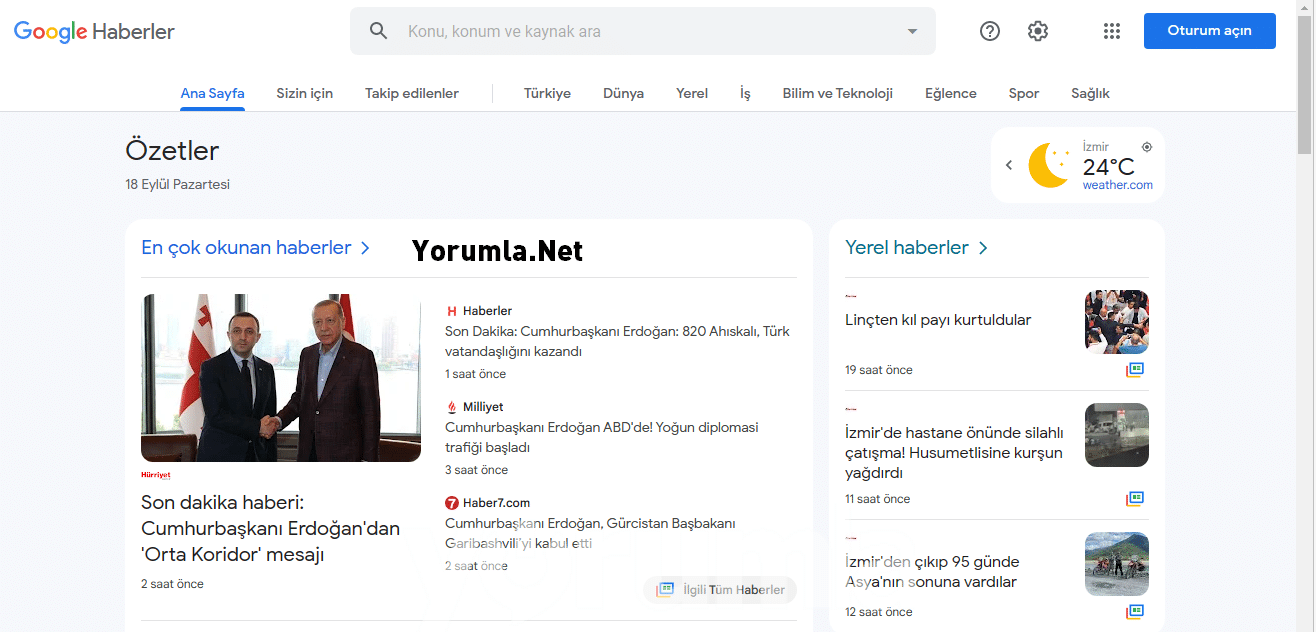Open the Sağlık tab
This screenshot has width=1316, height=632.
pos(1090,93)
